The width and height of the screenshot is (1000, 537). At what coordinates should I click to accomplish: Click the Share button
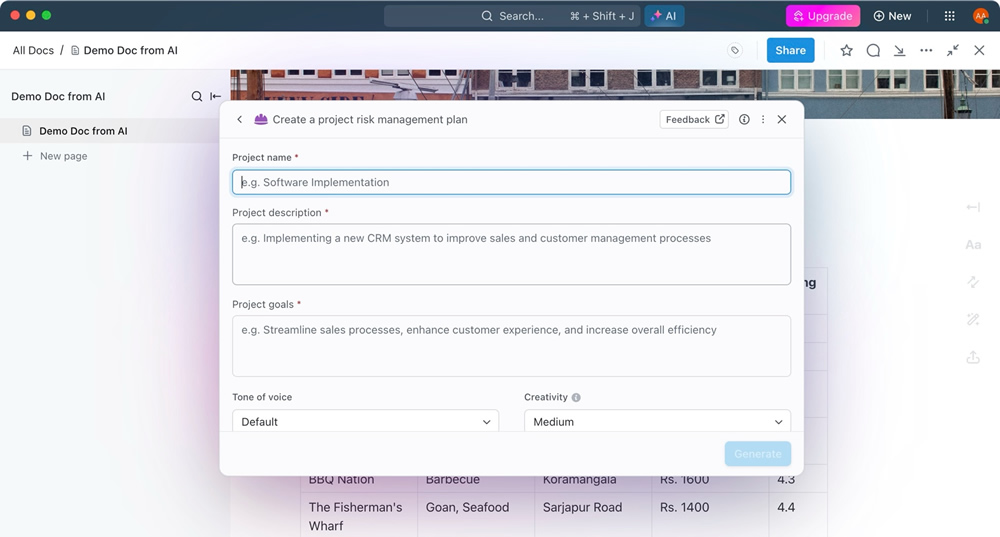click(x=790, y=50)
